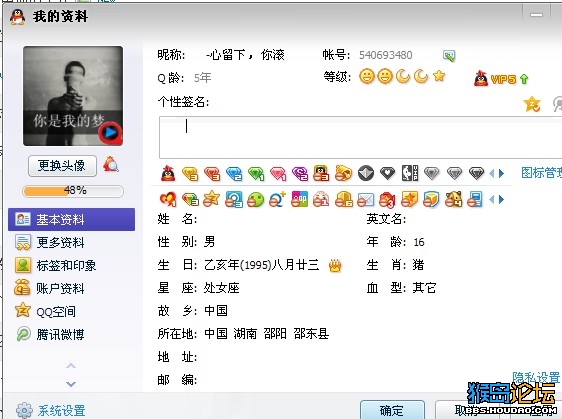This screenshot has height=419, width=562.
Task: Click the up chevron in the sidebar
Action: (x=71, y=366)
